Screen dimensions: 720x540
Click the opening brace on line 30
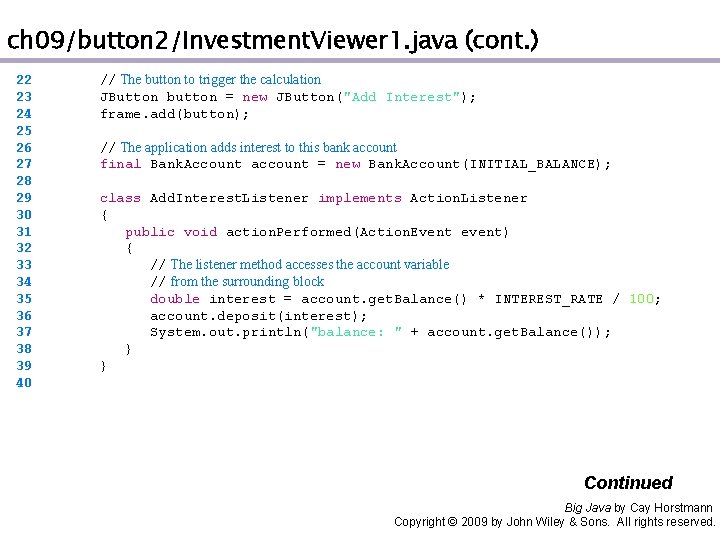point(104,215)
